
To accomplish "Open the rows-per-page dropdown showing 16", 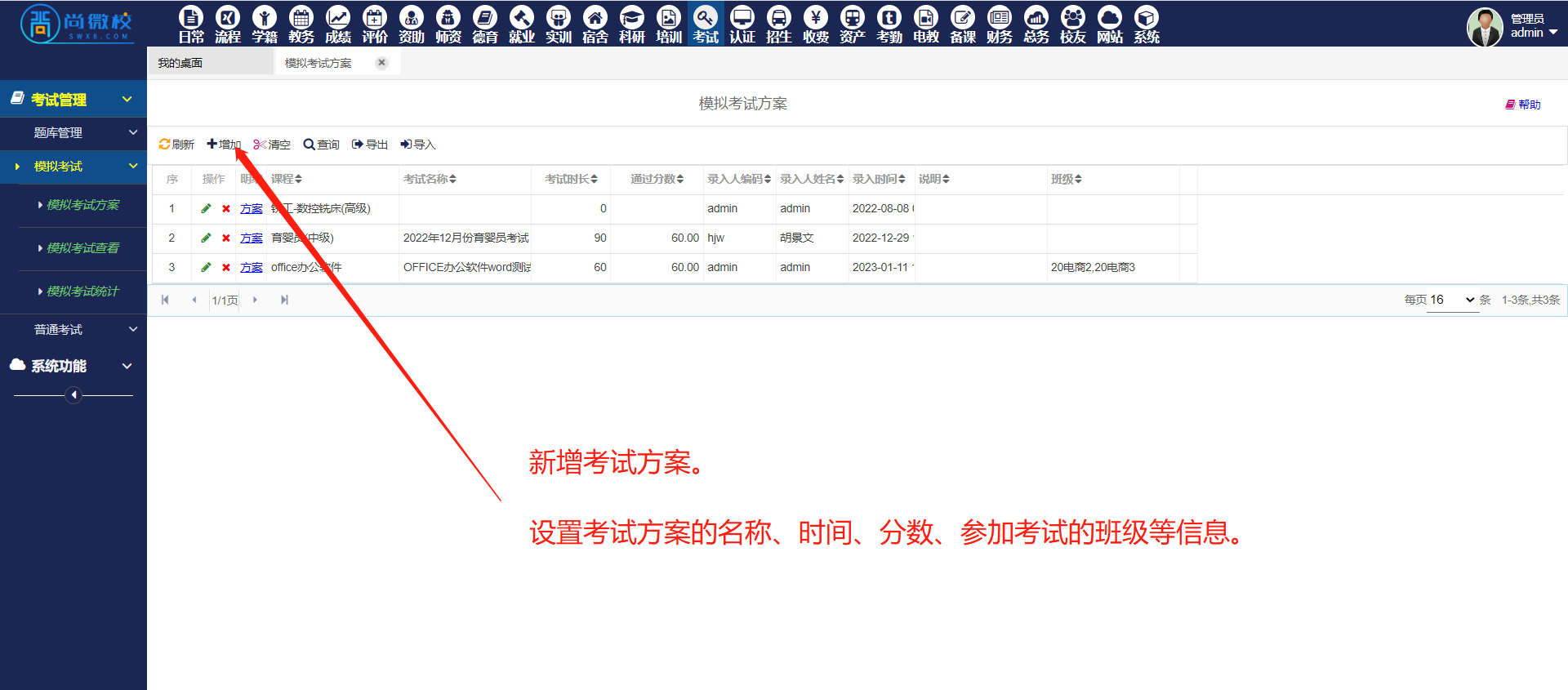I will (1453, 300).
